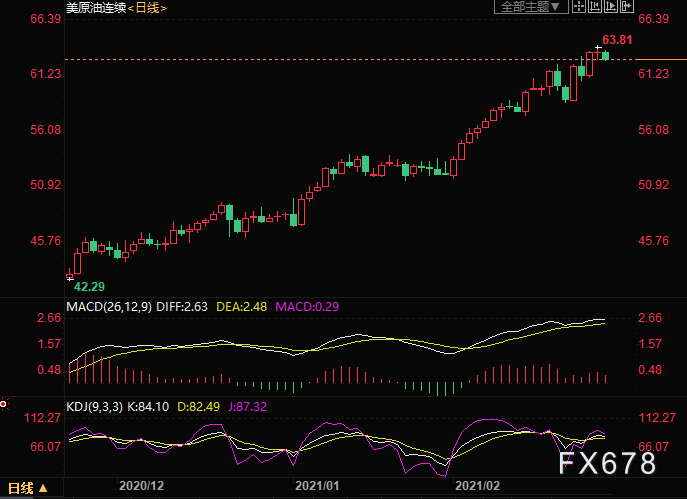Click the J:87.32 value
The width and height of the screenshot is (687, 499).
coord(247,407)
